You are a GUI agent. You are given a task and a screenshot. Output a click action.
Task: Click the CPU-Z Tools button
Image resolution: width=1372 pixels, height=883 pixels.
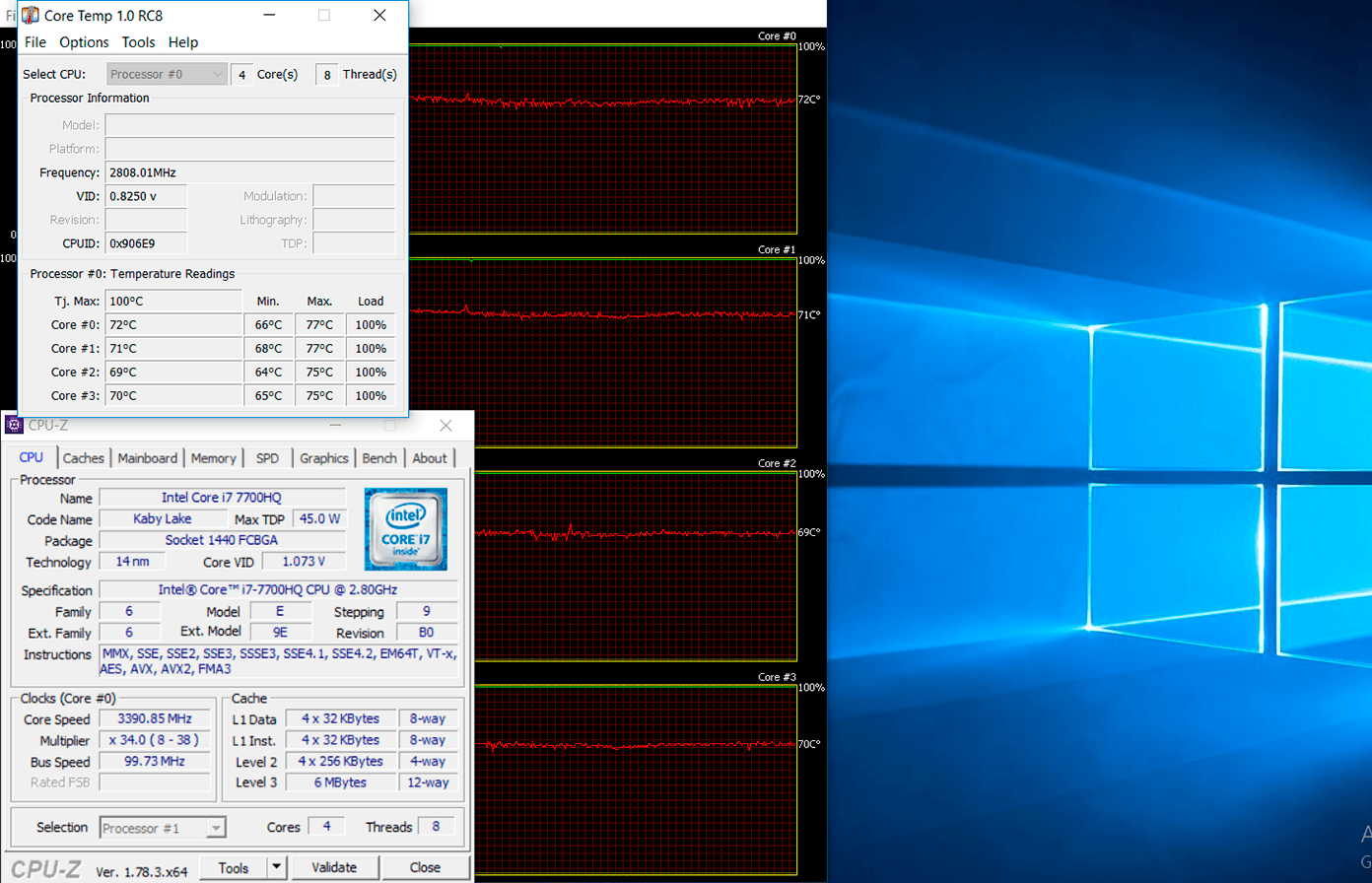234,868
